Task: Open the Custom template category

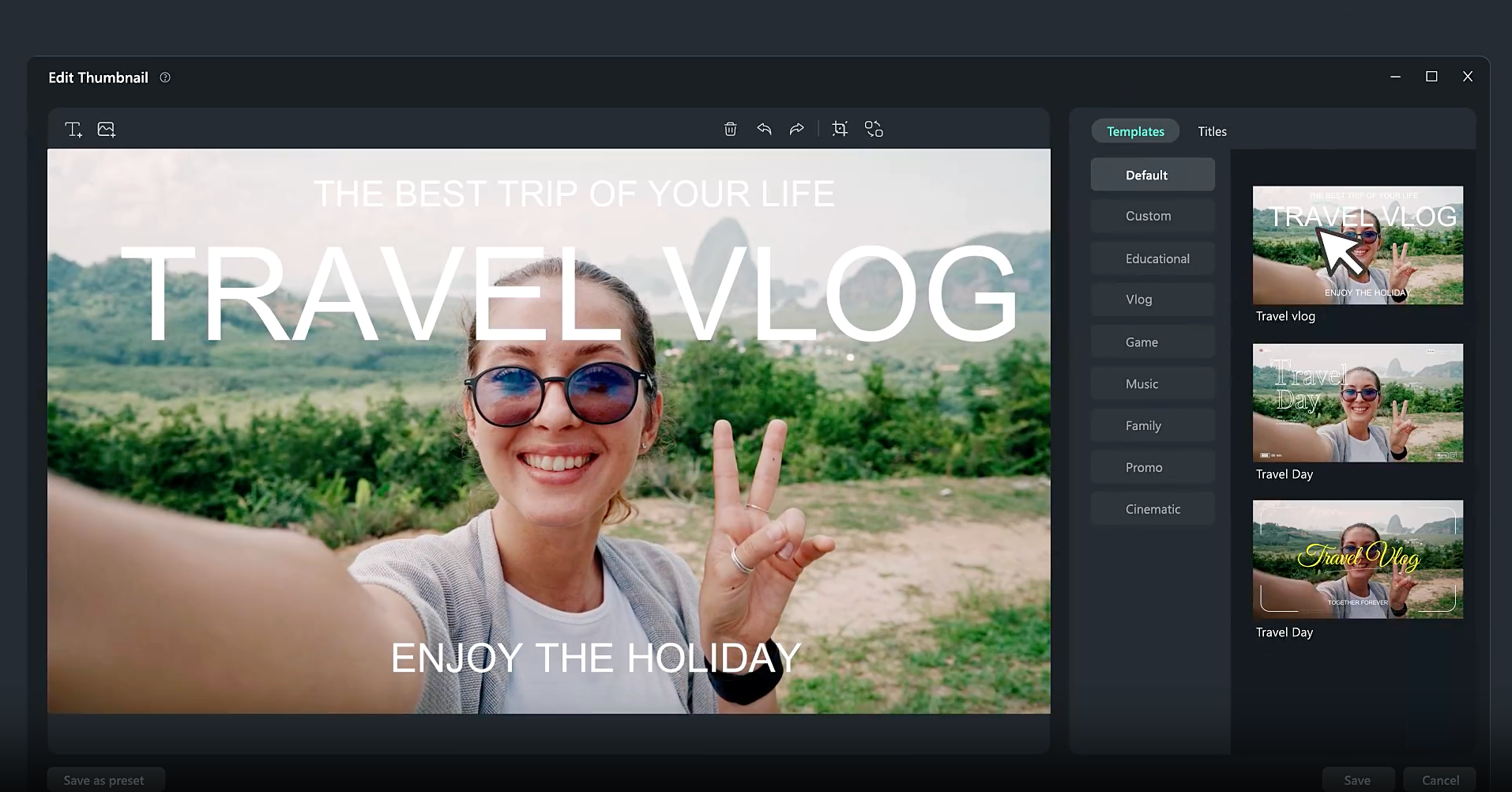Action: coord(1153,216)
